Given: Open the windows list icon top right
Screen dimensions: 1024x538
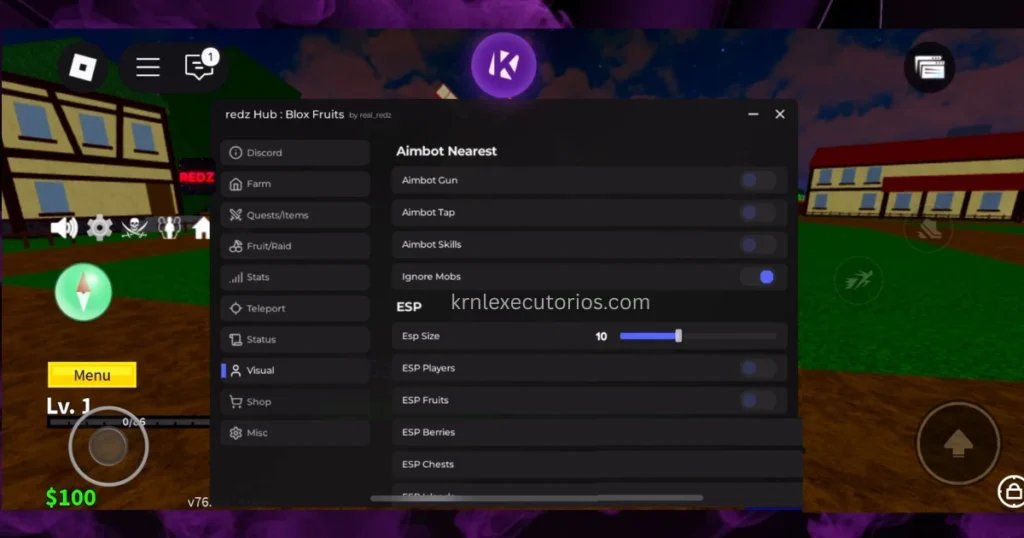Looking at the screenshot, I should [x=929, y=67].
